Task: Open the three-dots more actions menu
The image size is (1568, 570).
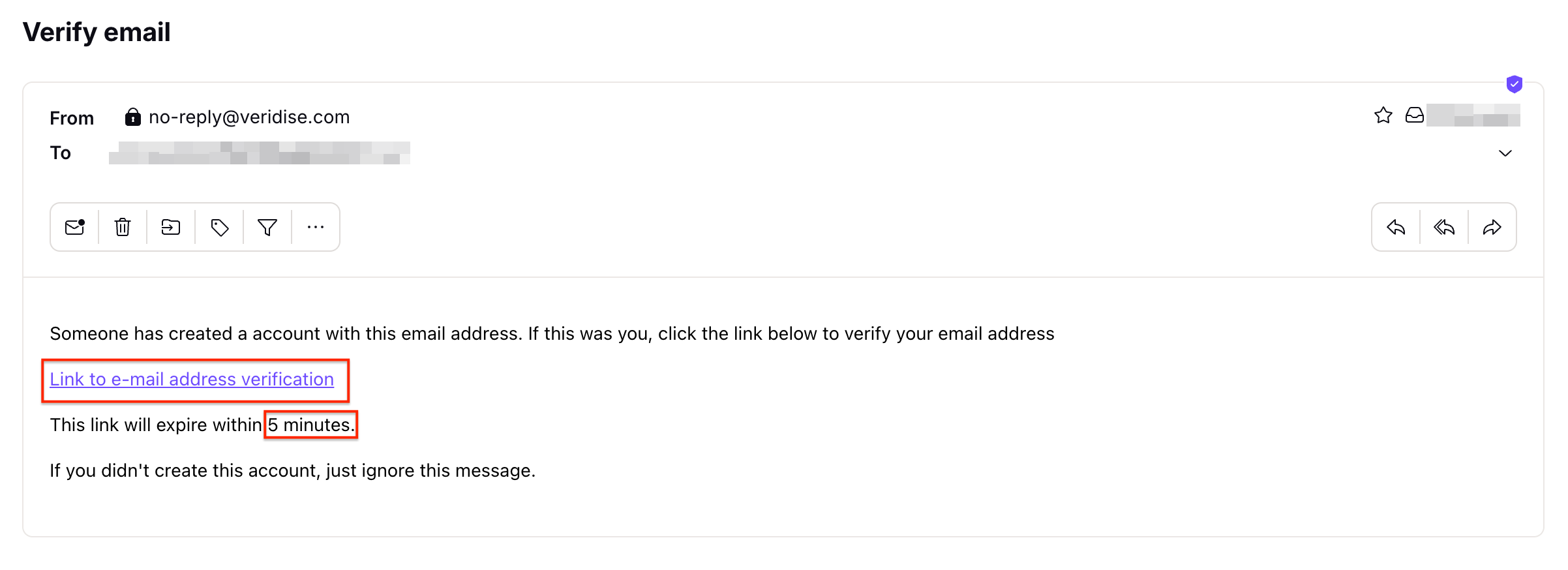Action: [x=316, y=227]
